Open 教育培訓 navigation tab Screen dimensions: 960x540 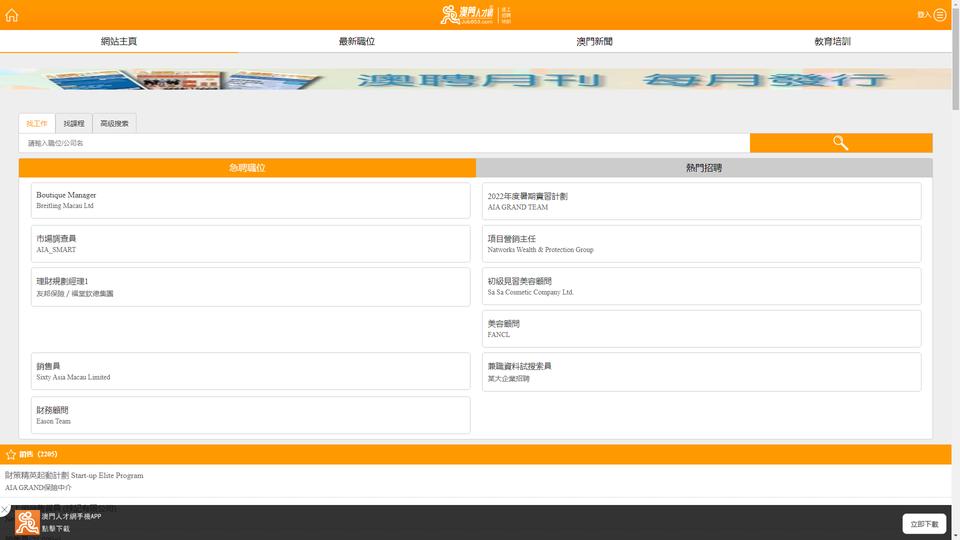832,41
